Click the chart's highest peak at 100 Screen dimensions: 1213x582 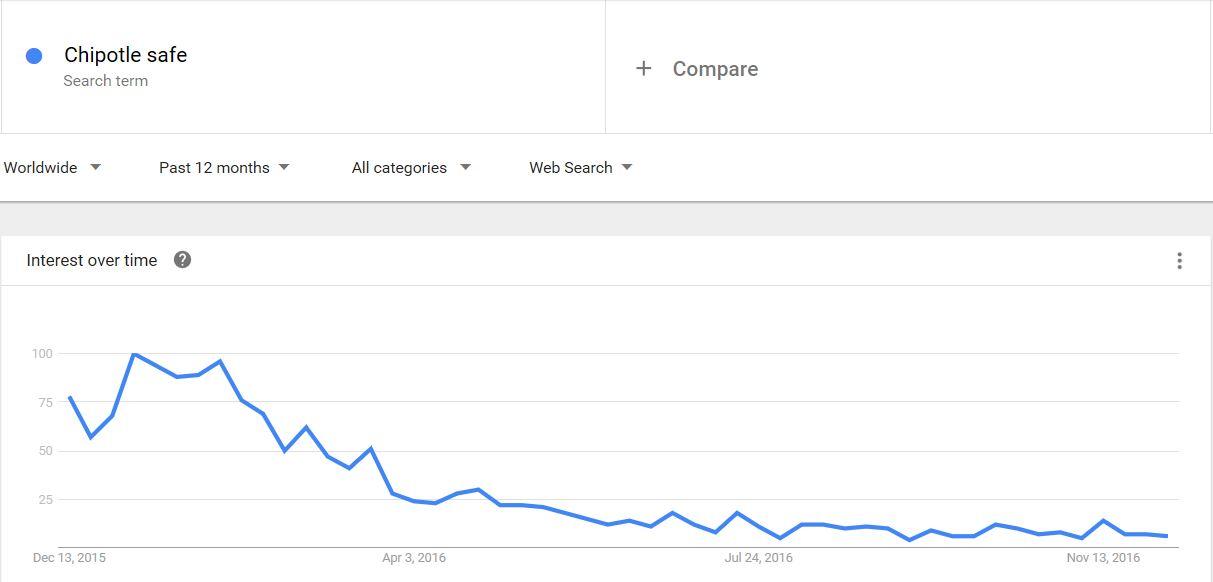click(133, 354)
